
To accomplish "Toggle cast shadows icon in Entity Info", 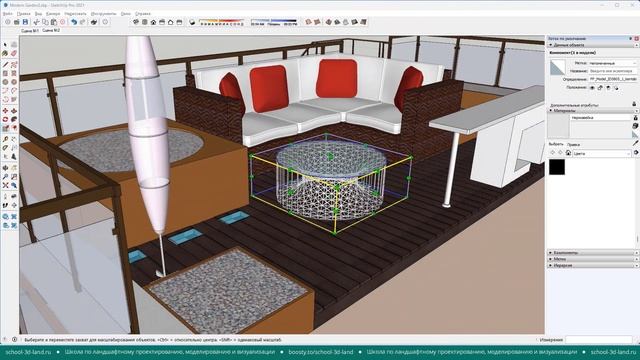I will [x=616, y=87].
